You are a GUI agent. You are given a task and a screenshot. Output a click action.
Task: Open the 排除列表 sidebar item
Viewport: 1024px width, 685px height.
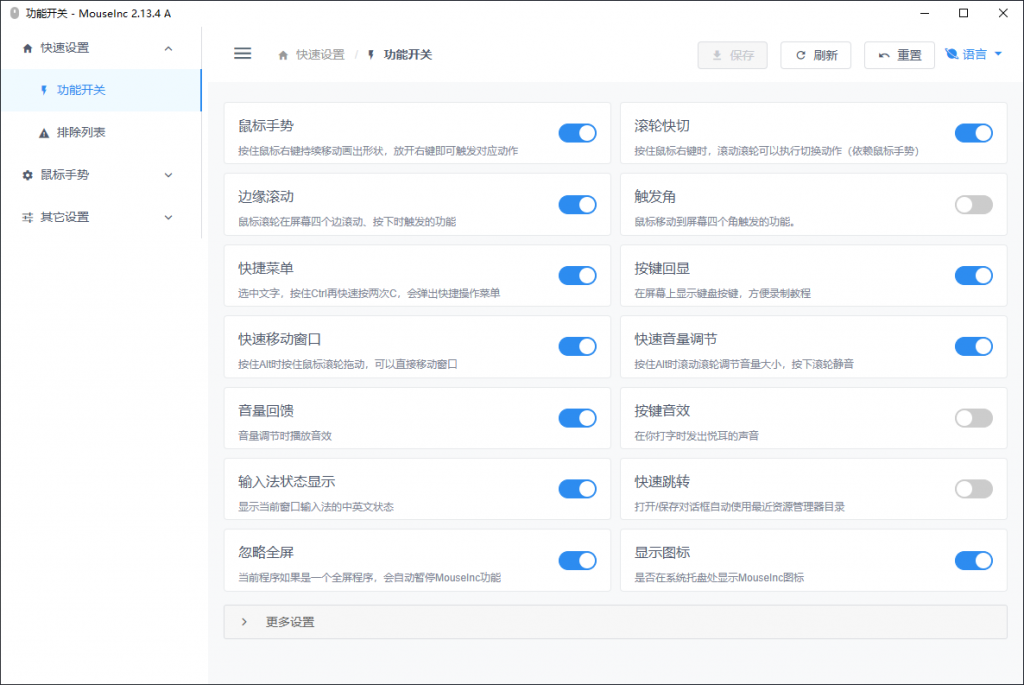[81, 132]
